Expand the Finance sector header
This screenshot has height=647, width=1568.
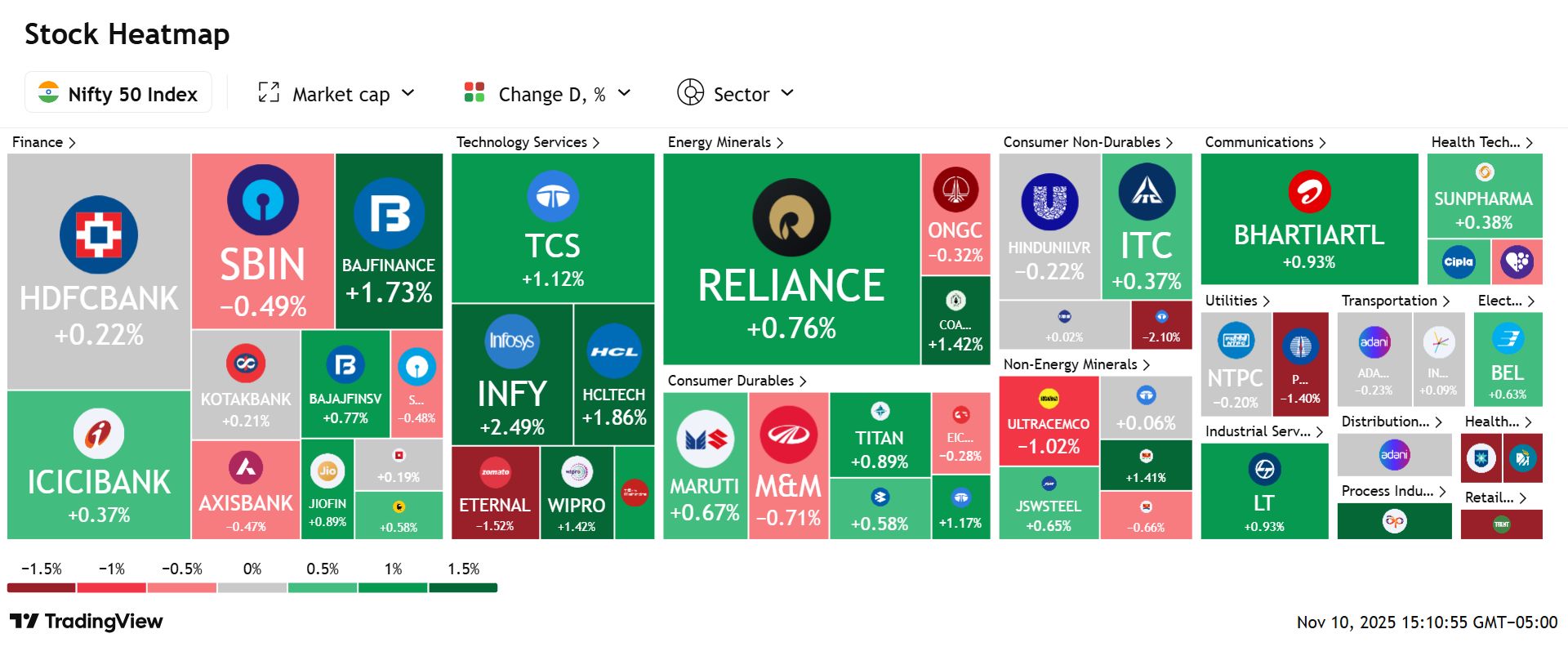tap(44, 142)
